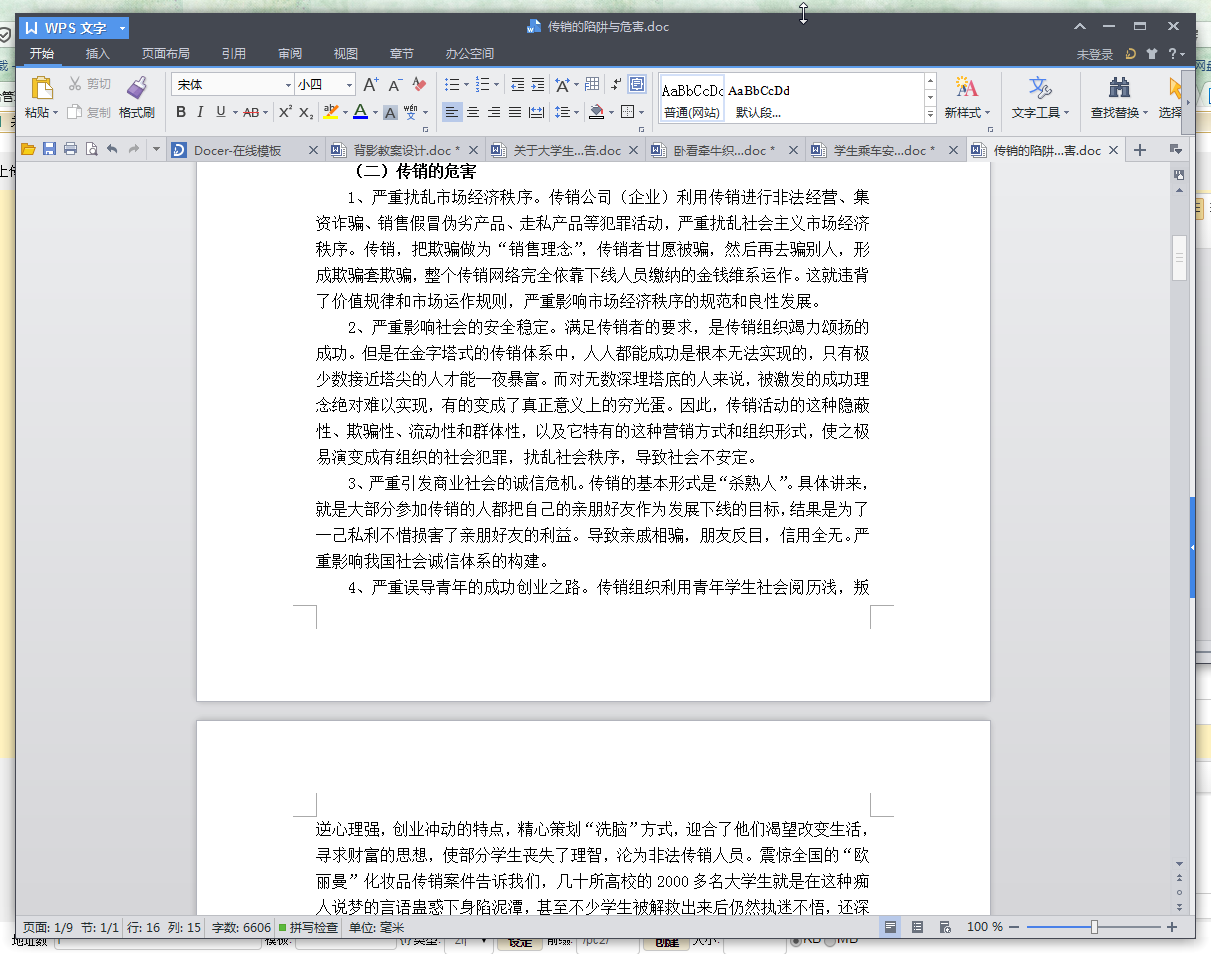This screenshot has height=954, width=1211.
Task: Apply superscript formatting
Action: coord(285,112)
